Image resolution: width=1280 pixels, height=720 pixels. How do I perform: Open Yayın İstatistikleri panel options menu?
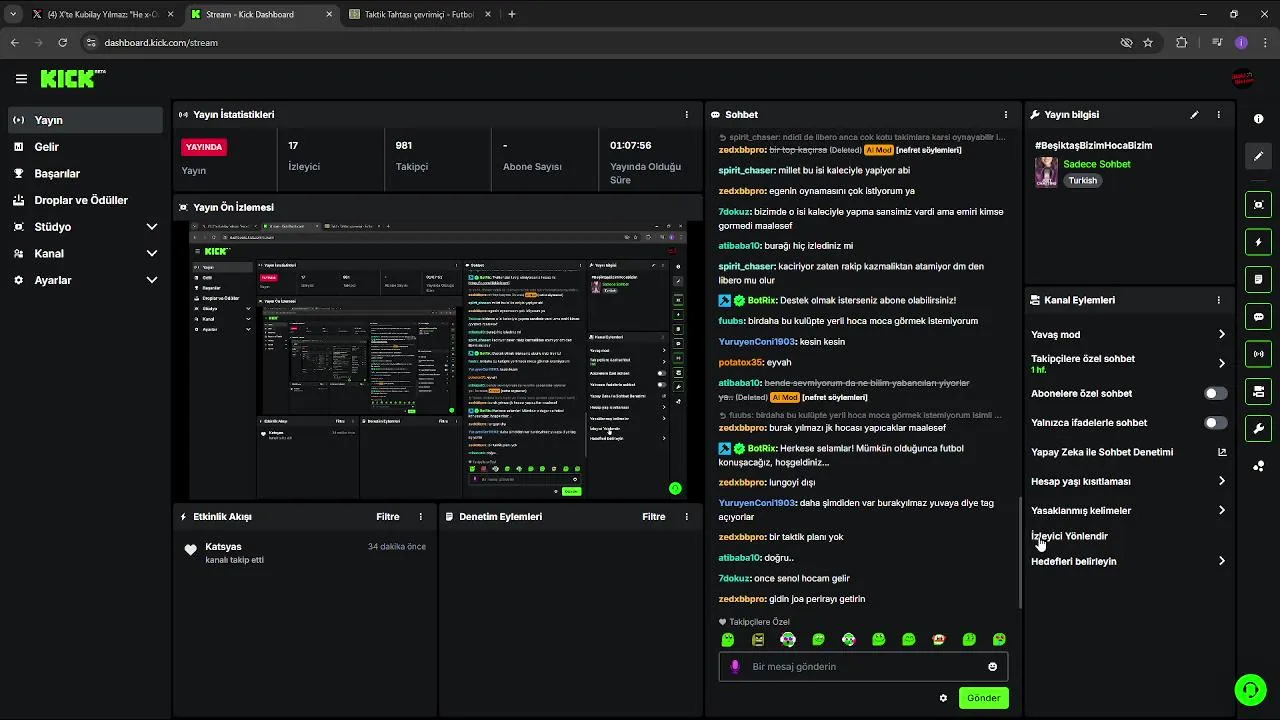(686, 115)
